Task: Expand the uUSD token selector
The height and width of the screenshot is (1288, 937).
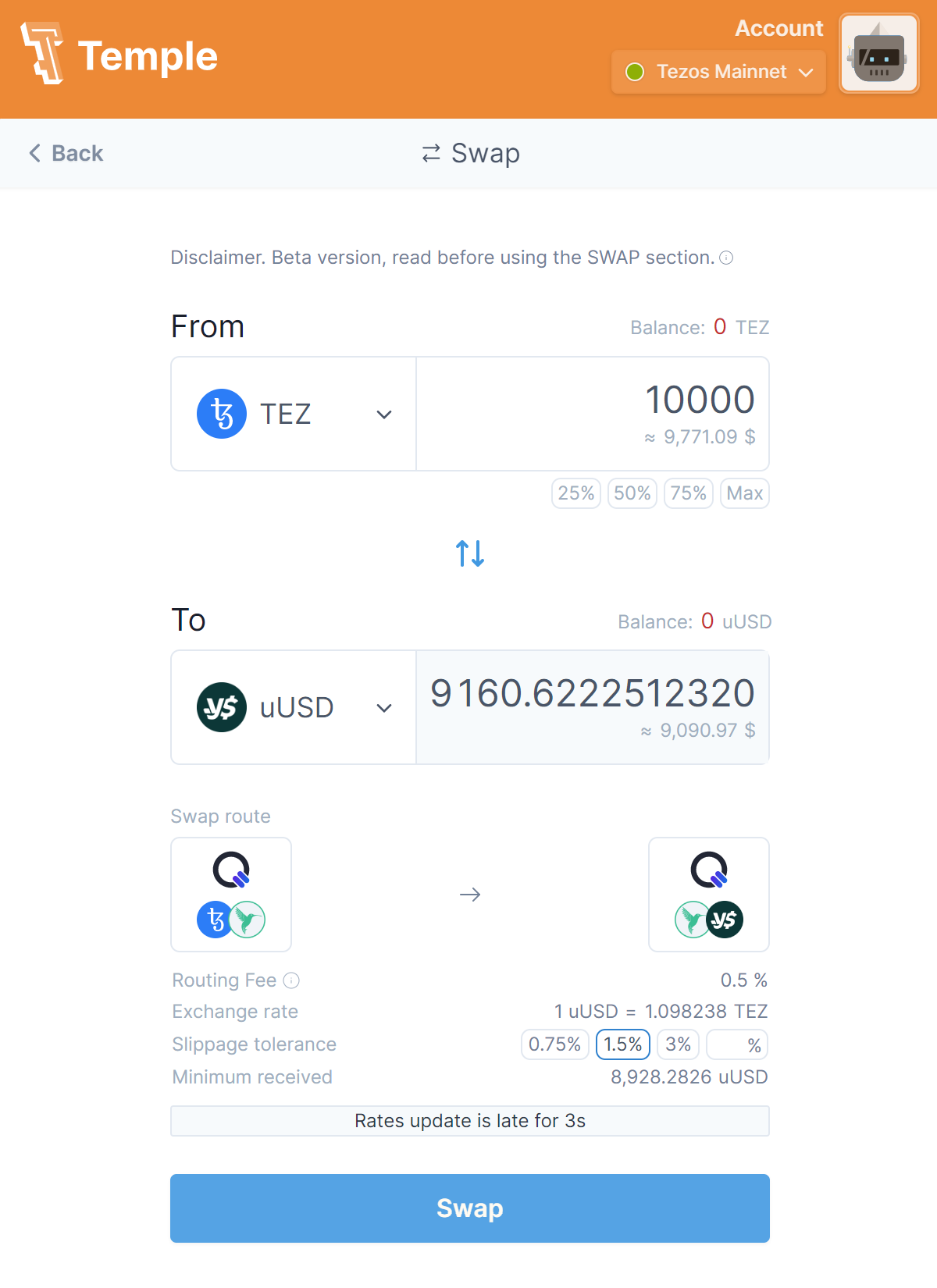Action: click(x=383, y=707)
